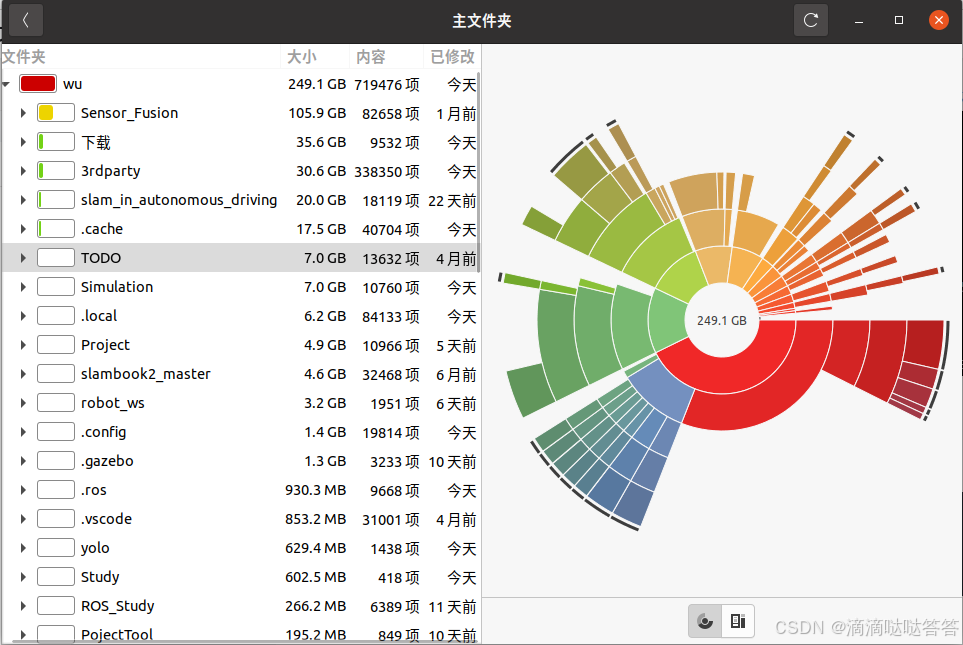Viewport: 963px width, 645px height.
Task: Expand the slambook2_master folder
Action: [23, 374]
